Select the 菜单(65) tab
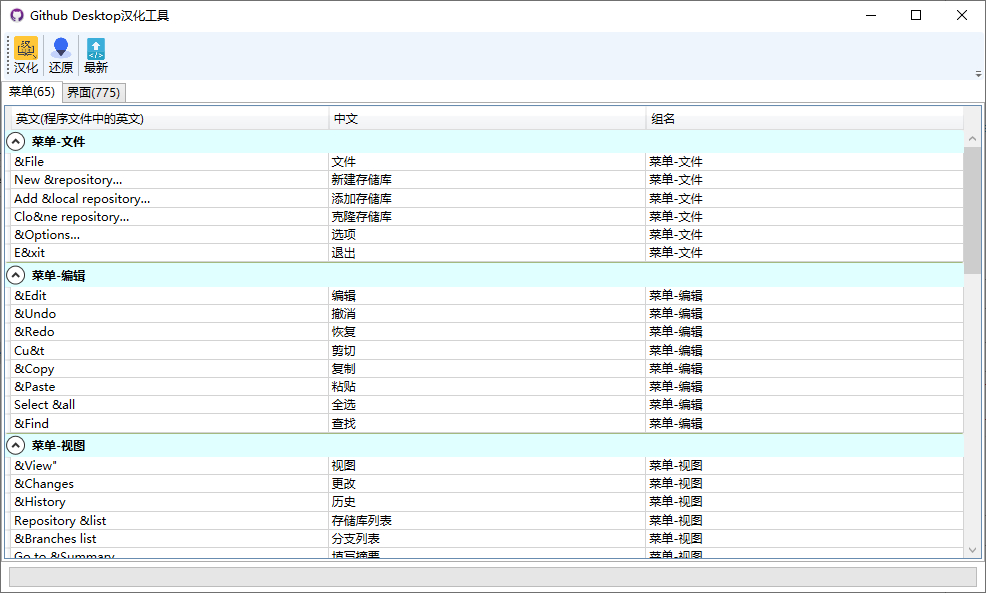The image size is (986, 593). (31, 92)
